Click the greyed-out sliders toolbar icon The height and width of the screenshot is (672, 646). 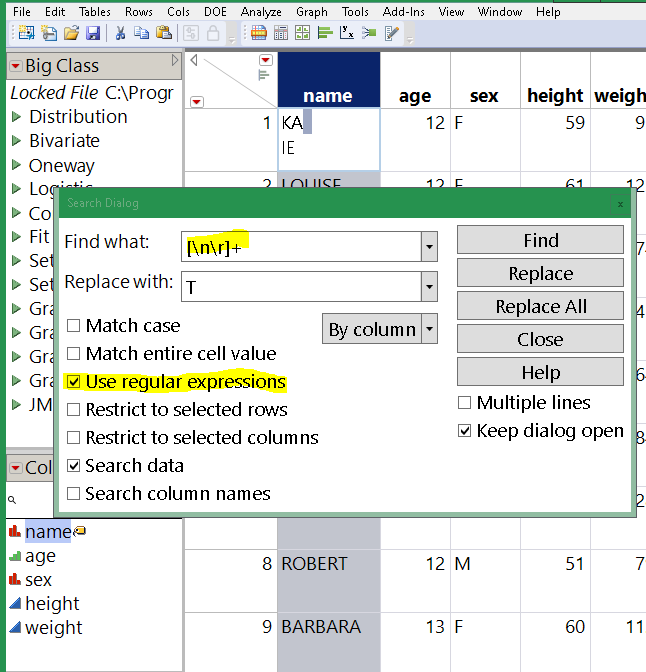pos(191,33)
